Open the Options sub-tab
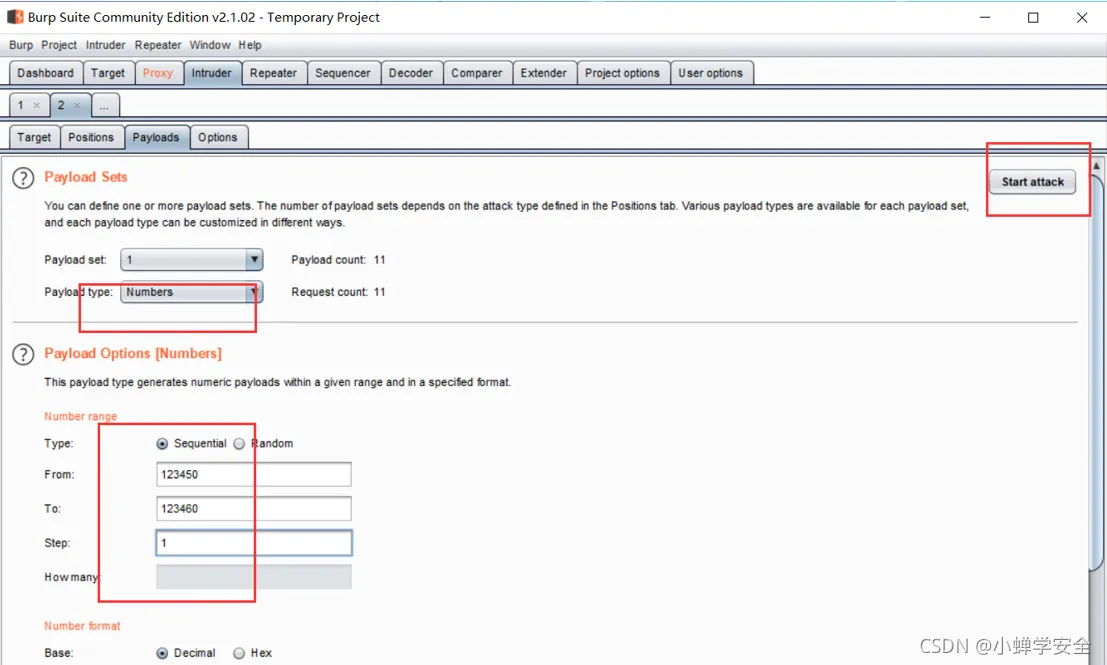 (x=217, y=137)
